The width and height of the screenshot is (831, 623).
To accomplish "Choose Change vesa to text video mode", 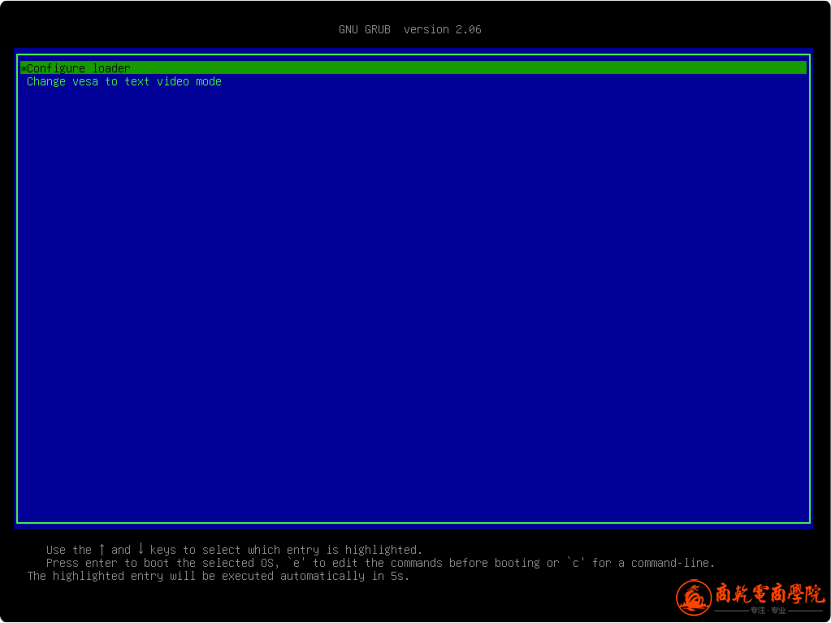I will coord(124,82).
